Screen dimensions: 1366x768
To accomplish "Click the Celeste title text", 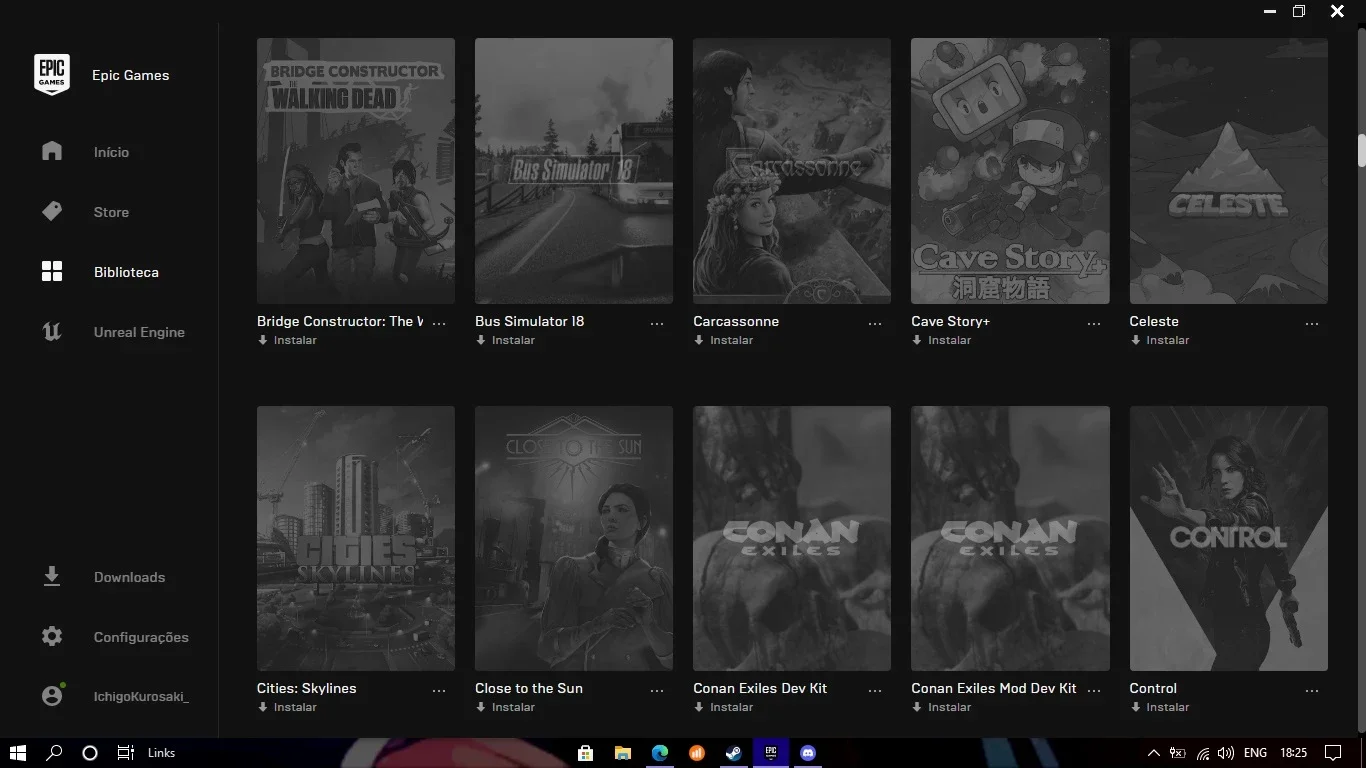I will (x=1154, y=321).
